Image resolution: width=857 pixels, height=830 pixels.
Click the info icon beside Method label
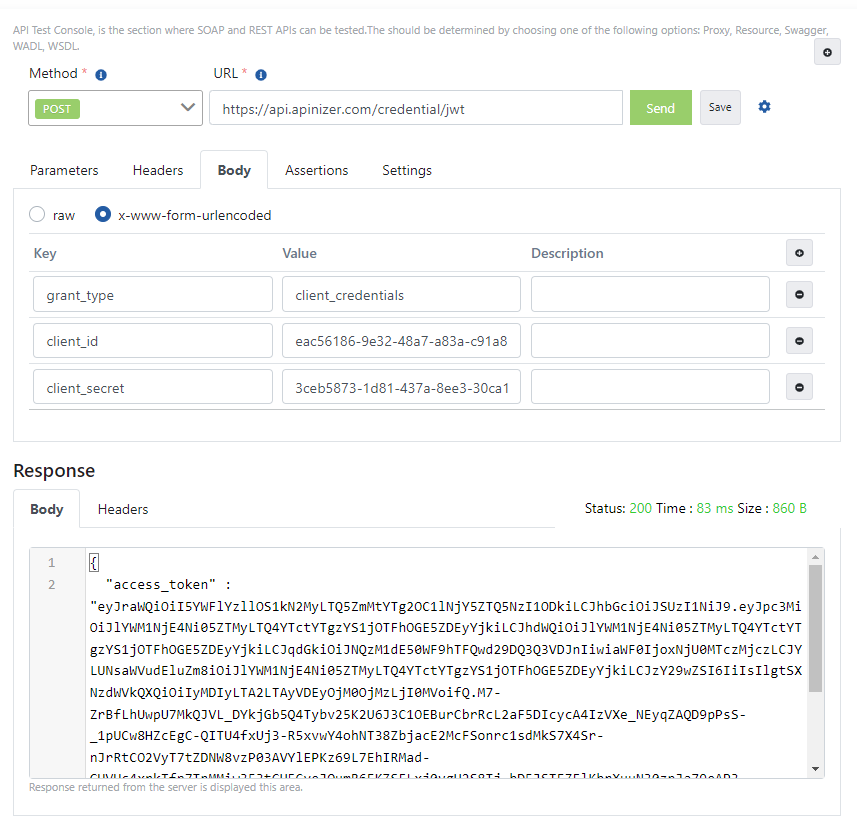(x=99, y=73)
